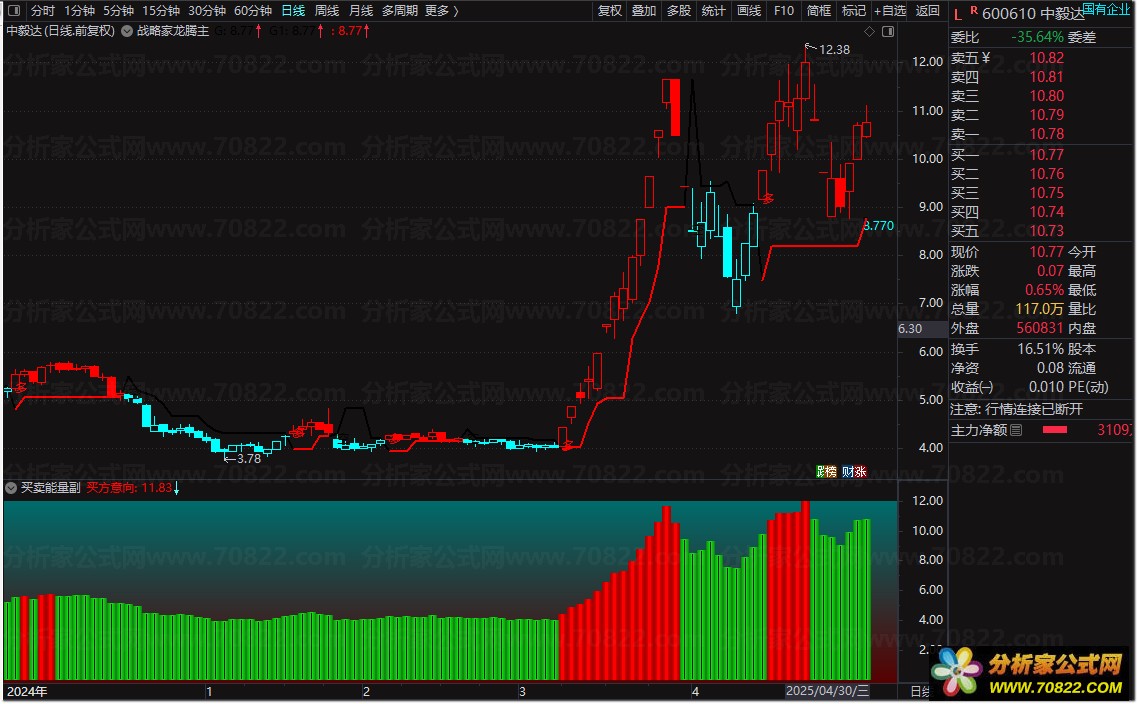Open F10 company info
The height and width of the screenshot is (704, 1139).
coord(784,10)
